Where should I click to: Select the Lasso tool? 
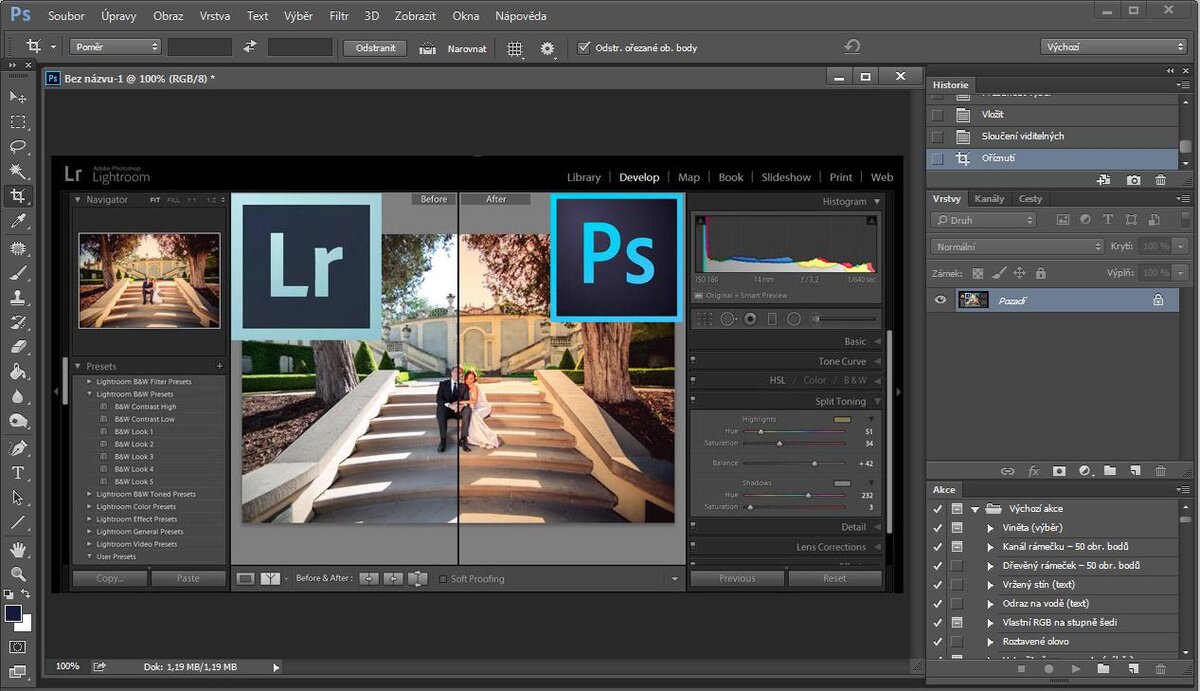click(x=18, y=147)
